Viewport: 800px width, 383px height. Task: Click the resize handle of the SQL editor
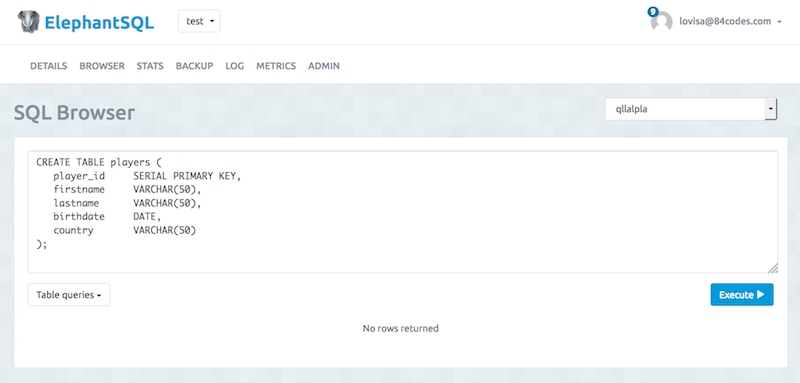(772, 268)
